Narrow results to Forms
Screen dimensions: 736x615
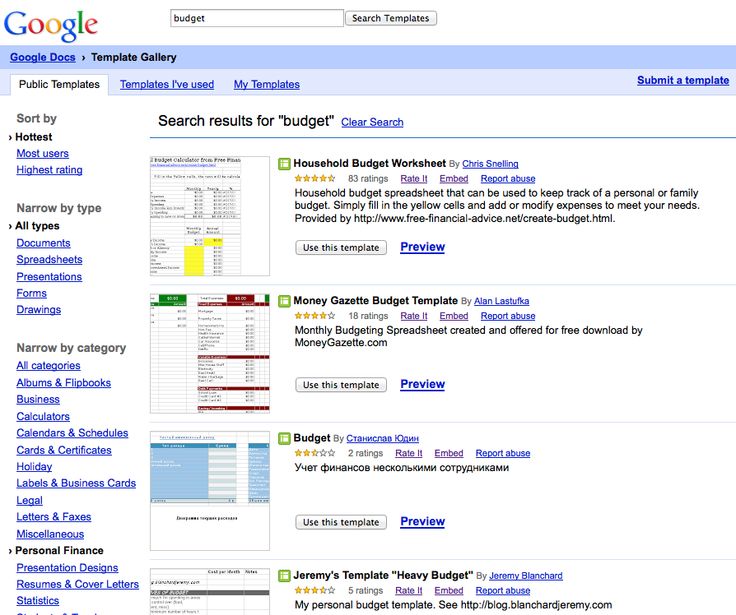click(31, 293)
